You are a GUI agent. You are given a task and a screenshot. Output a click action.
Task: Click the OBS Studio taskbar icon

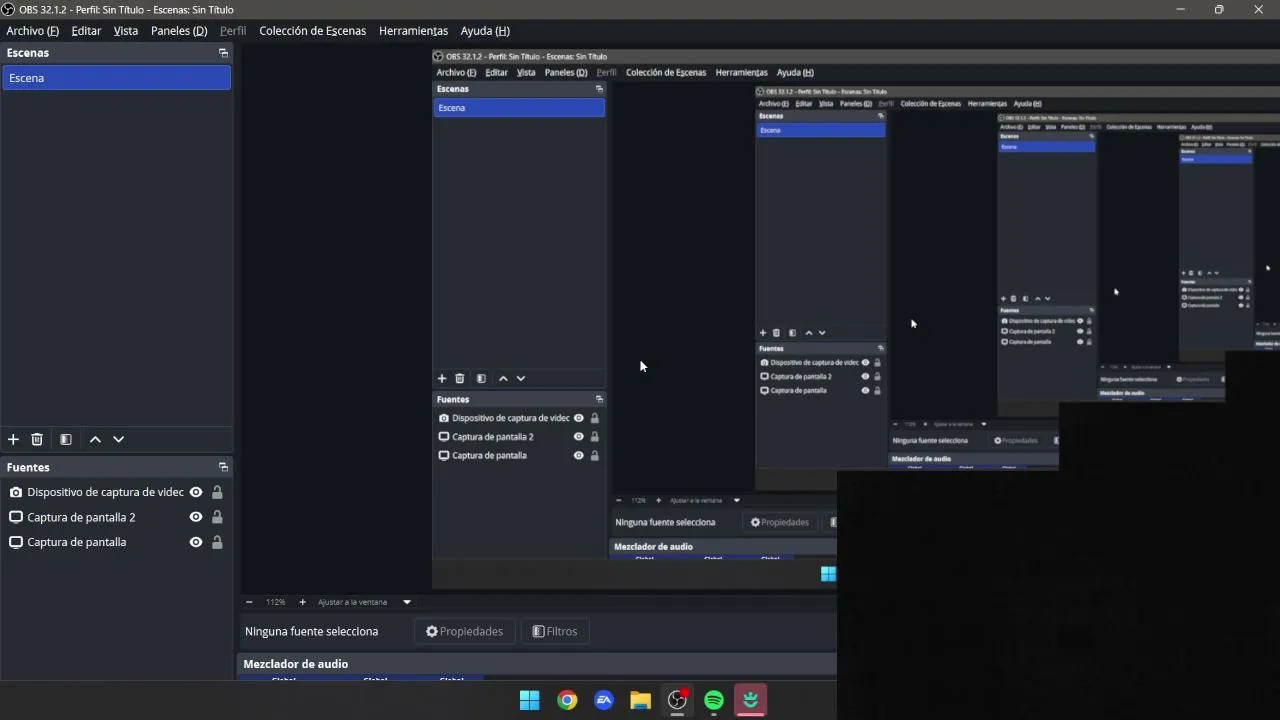pos(677,700)
